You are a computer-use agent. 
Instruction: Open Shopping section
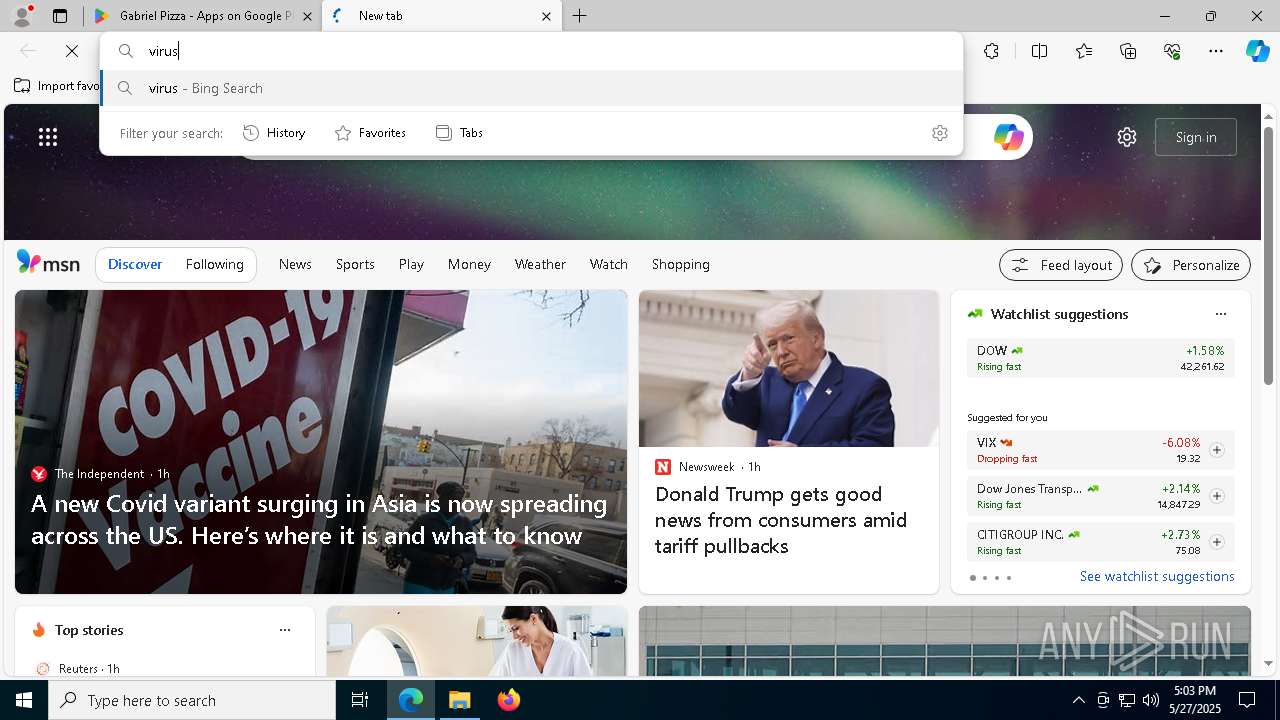click(681, 264)
